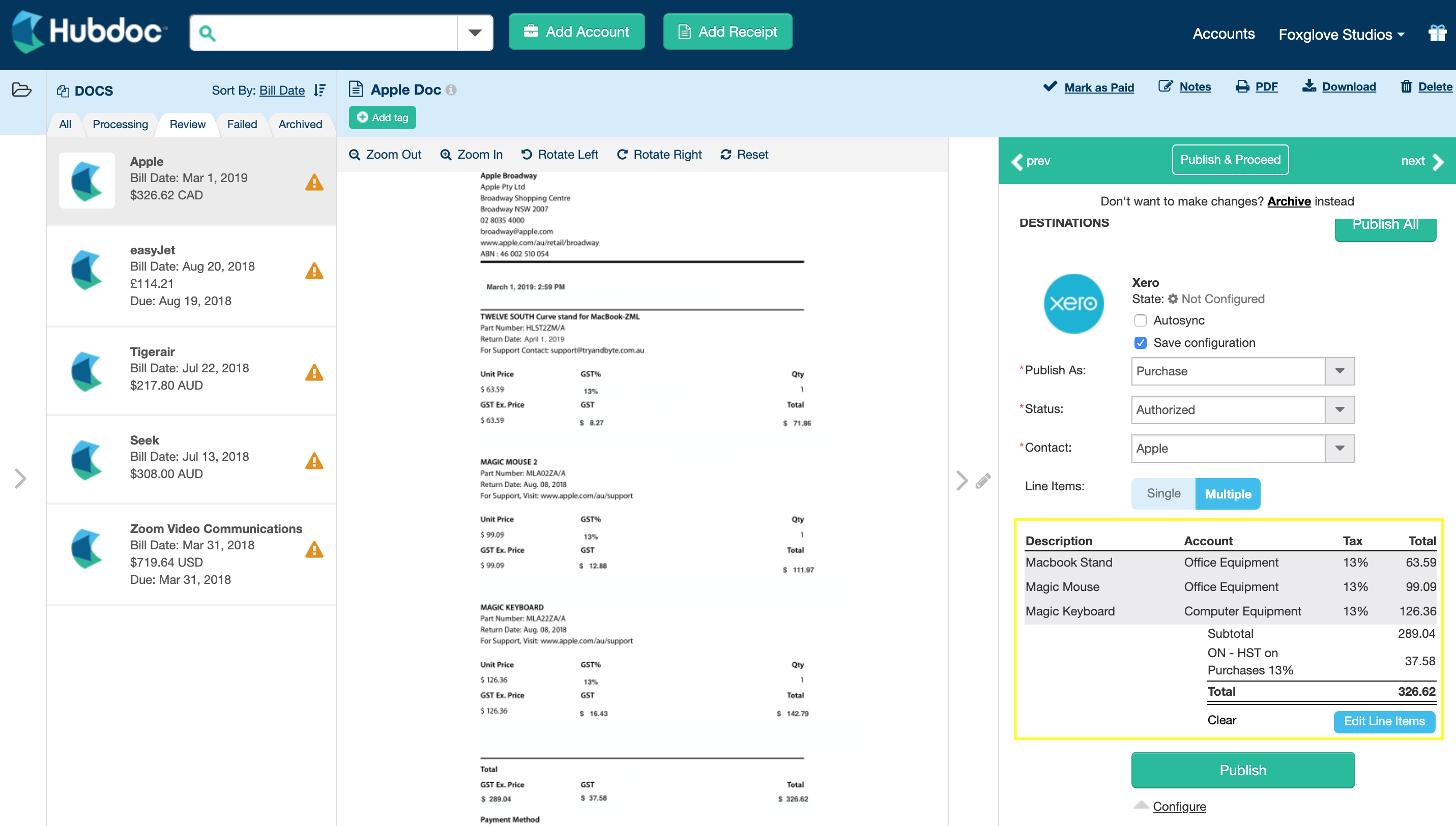Open the gift box icon

1437,33
